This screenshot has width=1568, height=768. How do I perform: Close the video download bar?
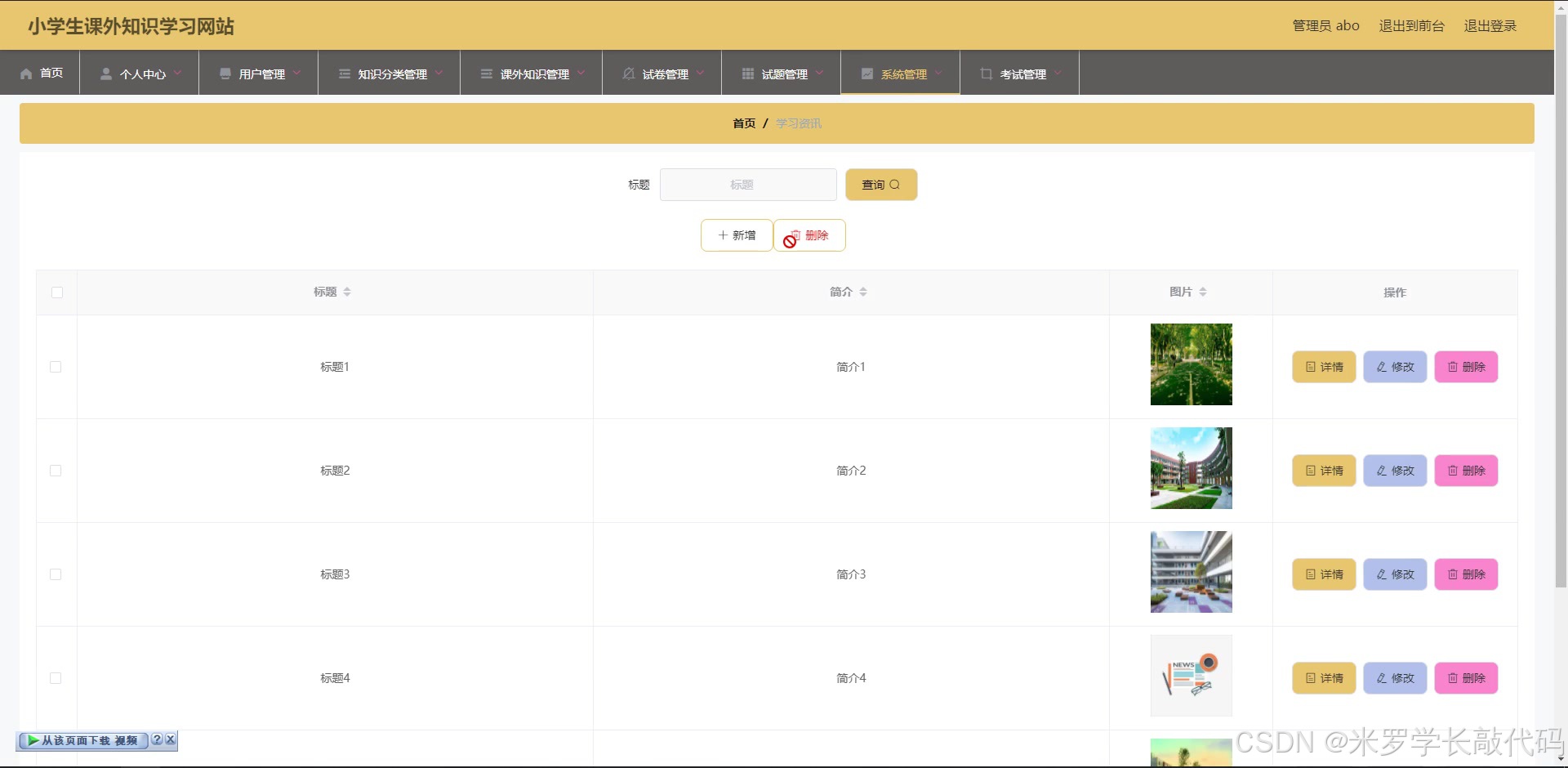tap(170, 739)
